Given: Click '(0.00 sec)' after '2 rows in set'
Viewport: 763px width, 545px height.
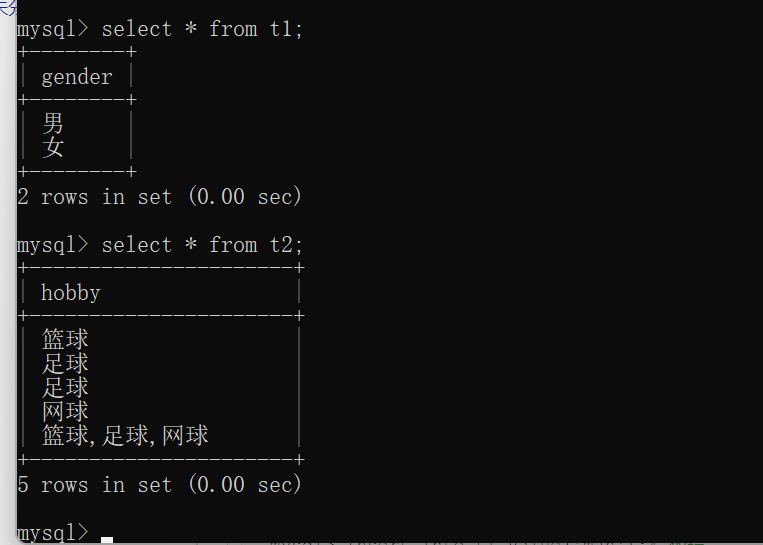Looking at the screenshot, I should tap(245, 197).
